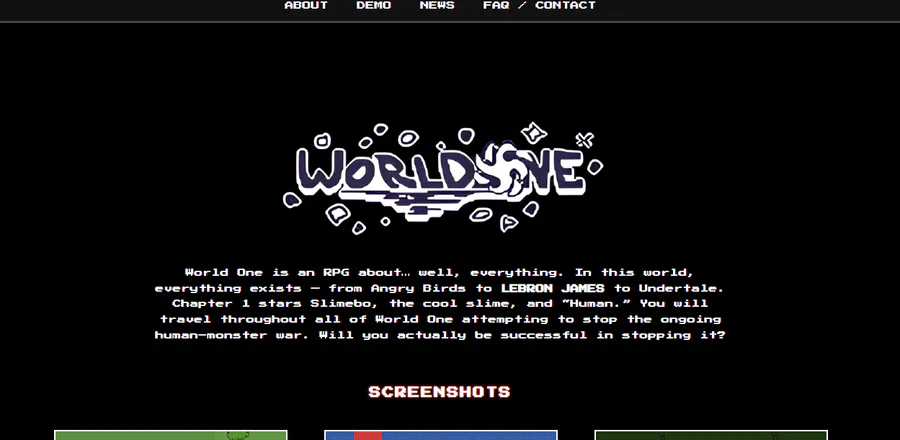Open the blue and red screenshot thumbnail

(x=441, y=435)
